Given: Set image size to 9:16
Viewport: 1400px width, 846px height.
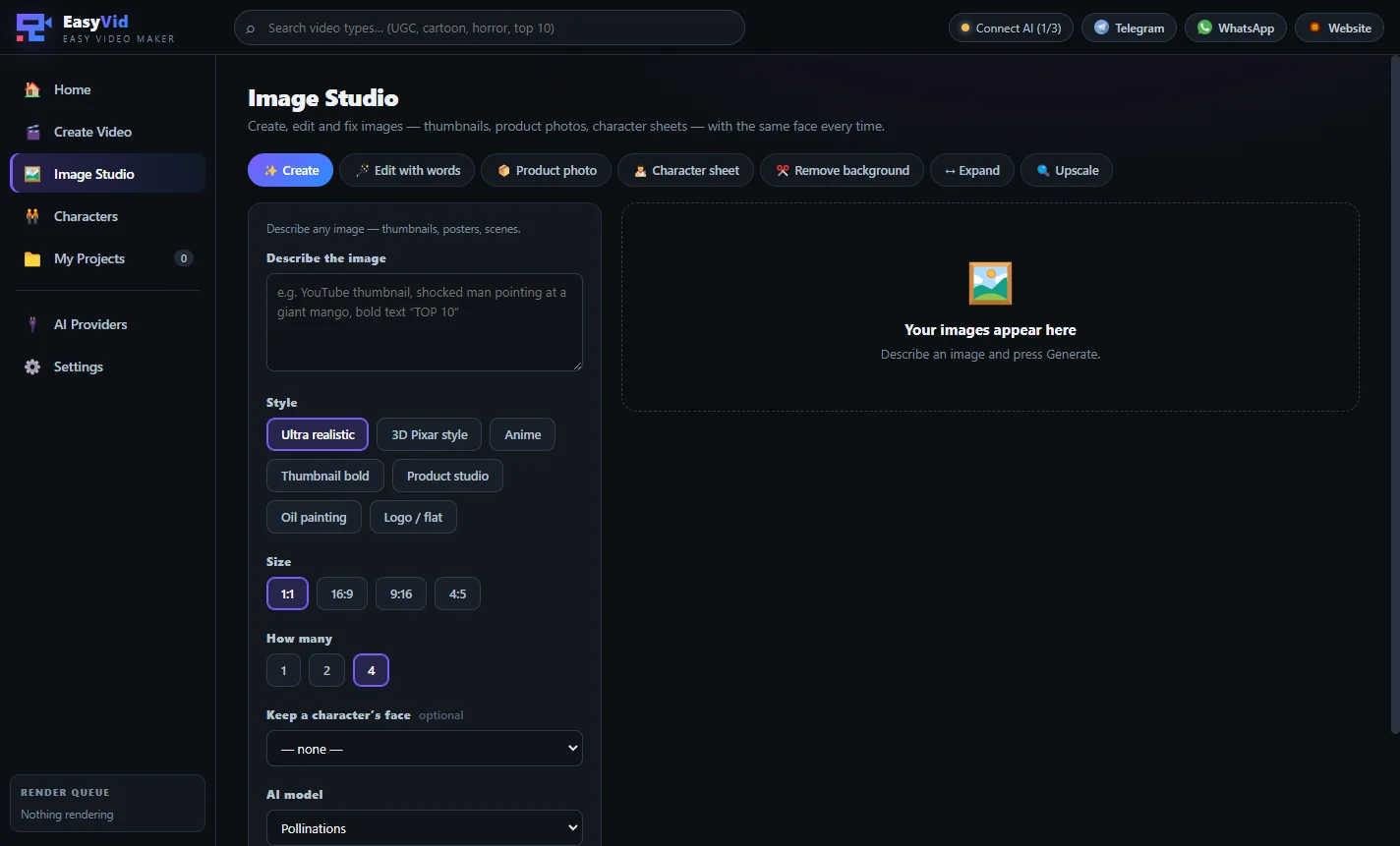Looking at the screenshot, I should coord(401,593).
